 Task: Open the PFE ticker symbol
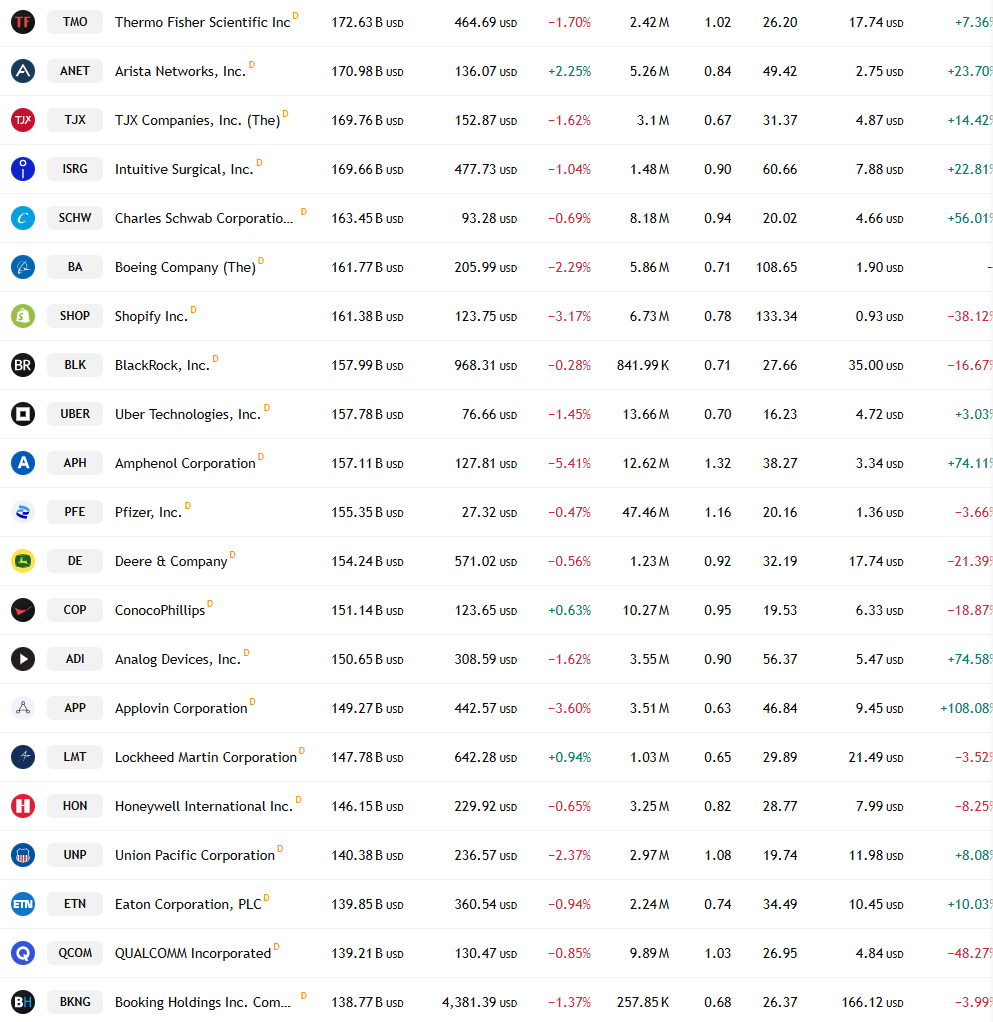point(75,512)
